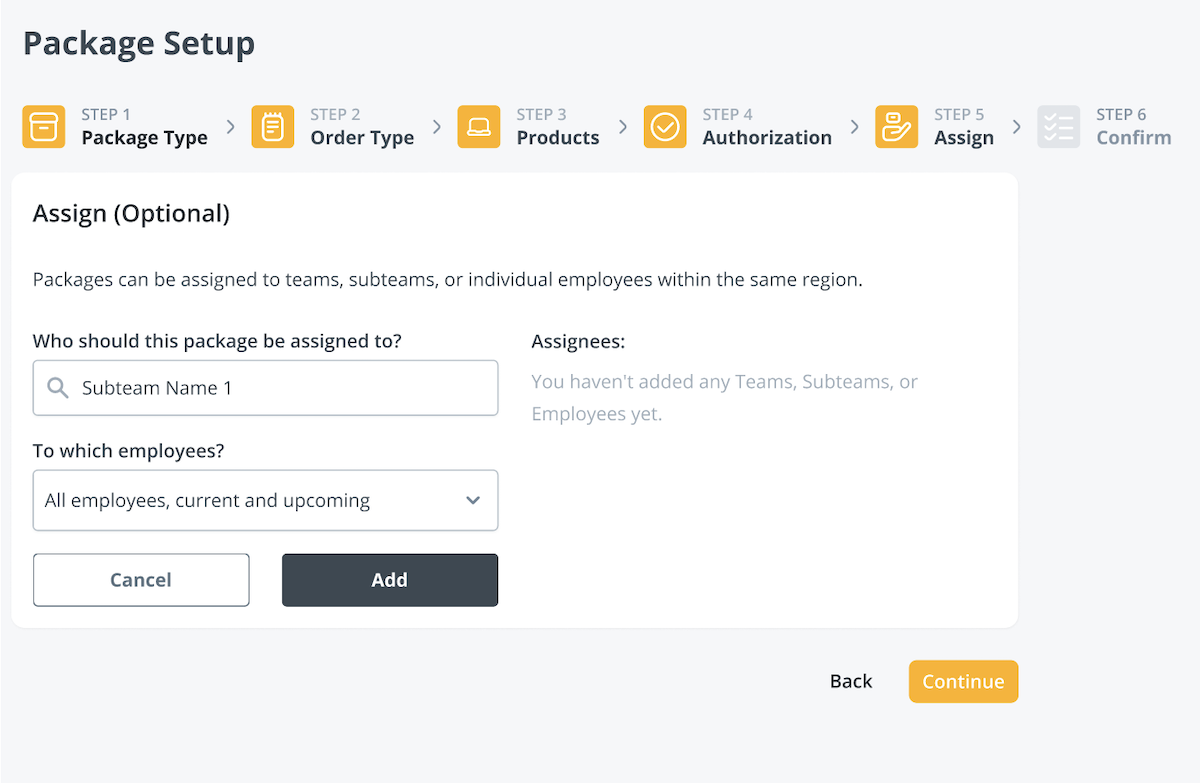Open the 'All employees, current and upcoming' dropdown
This screenshot has width=1200, height=783.
[x=265, y=500]
